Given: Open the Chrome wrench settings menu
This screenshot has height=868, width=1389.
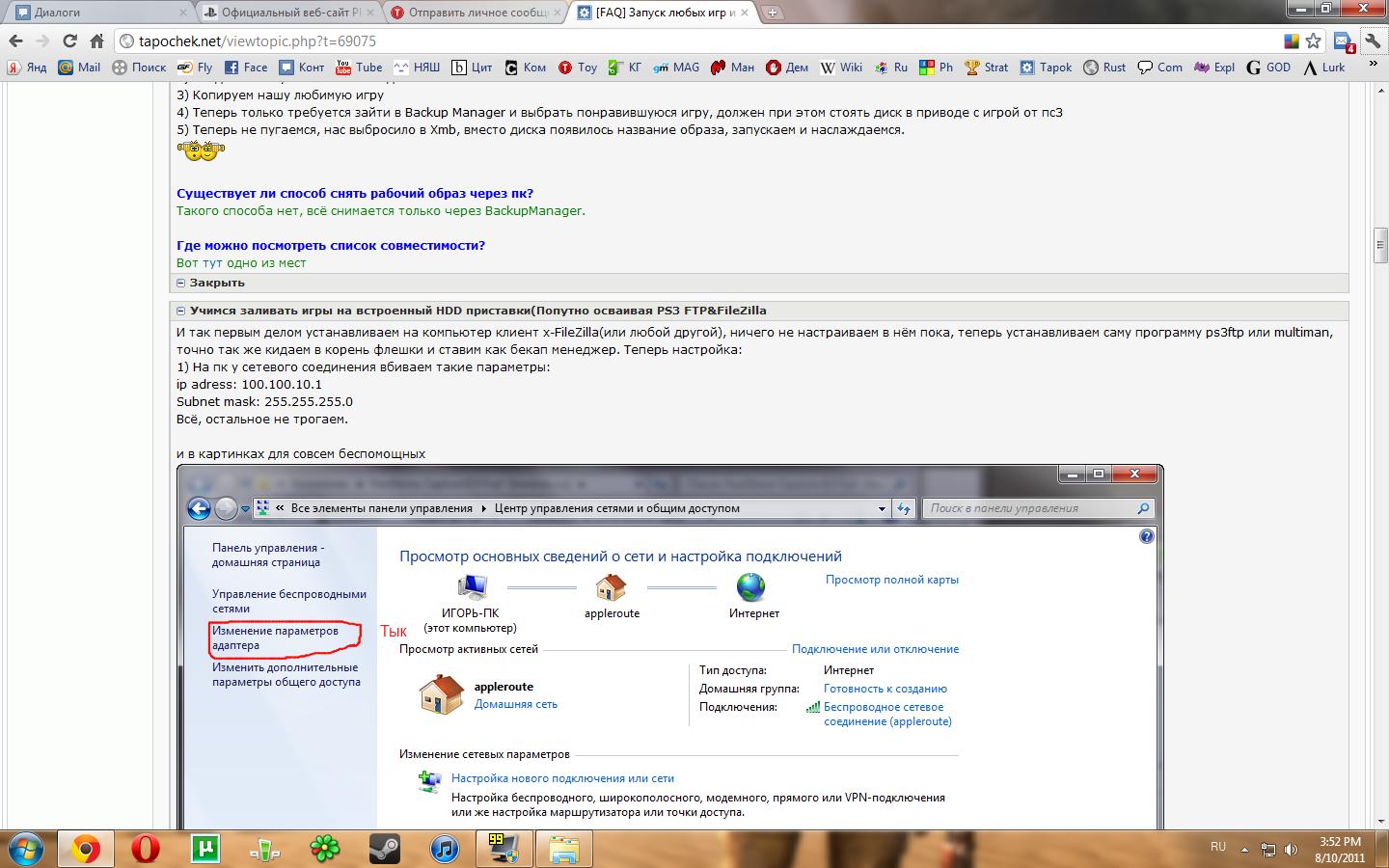Looking at the screenshot, I should [x=1373, y=41].
